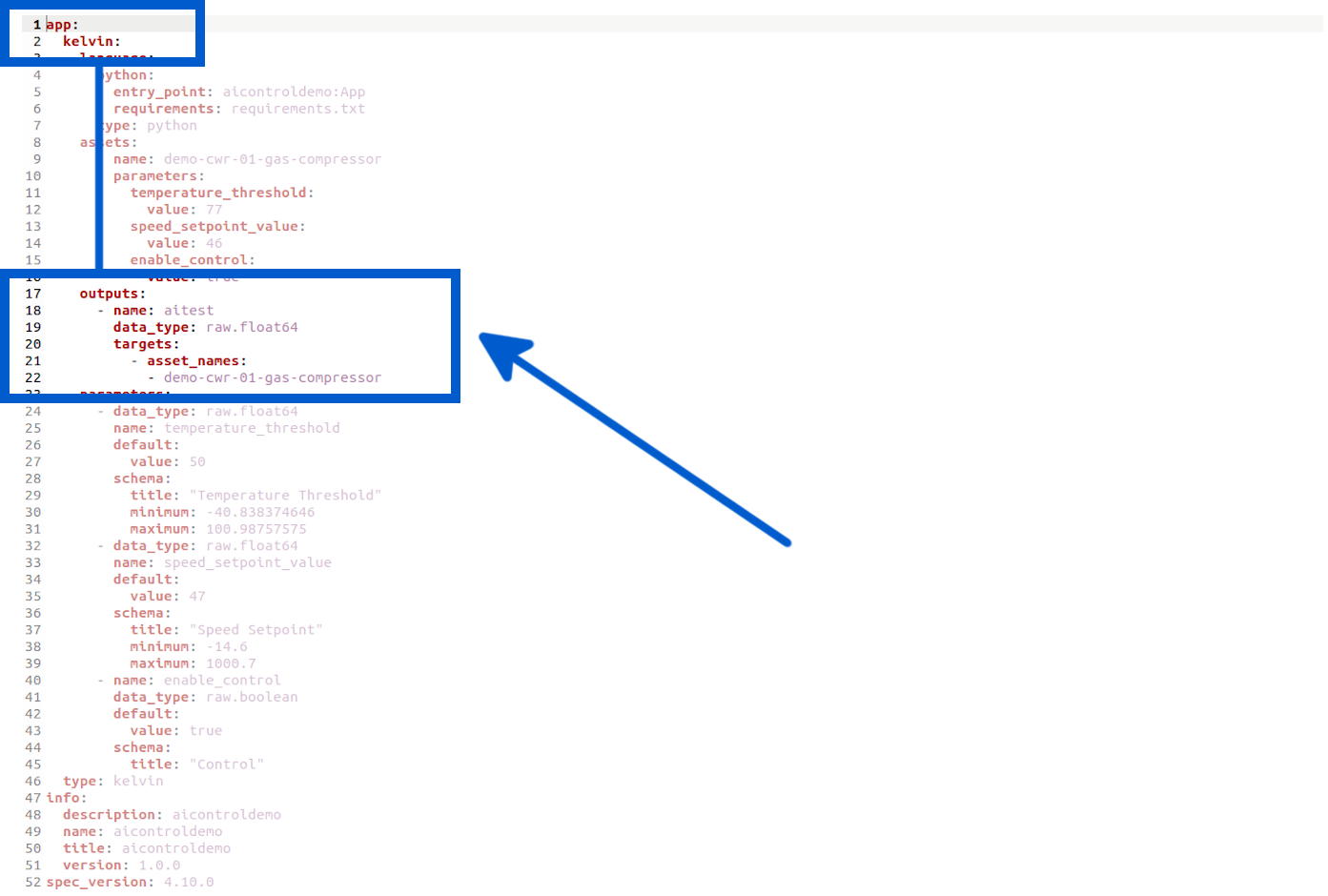Click the "Temperature Threshold" title string
1328x896 pixels.
coord(286,495)
